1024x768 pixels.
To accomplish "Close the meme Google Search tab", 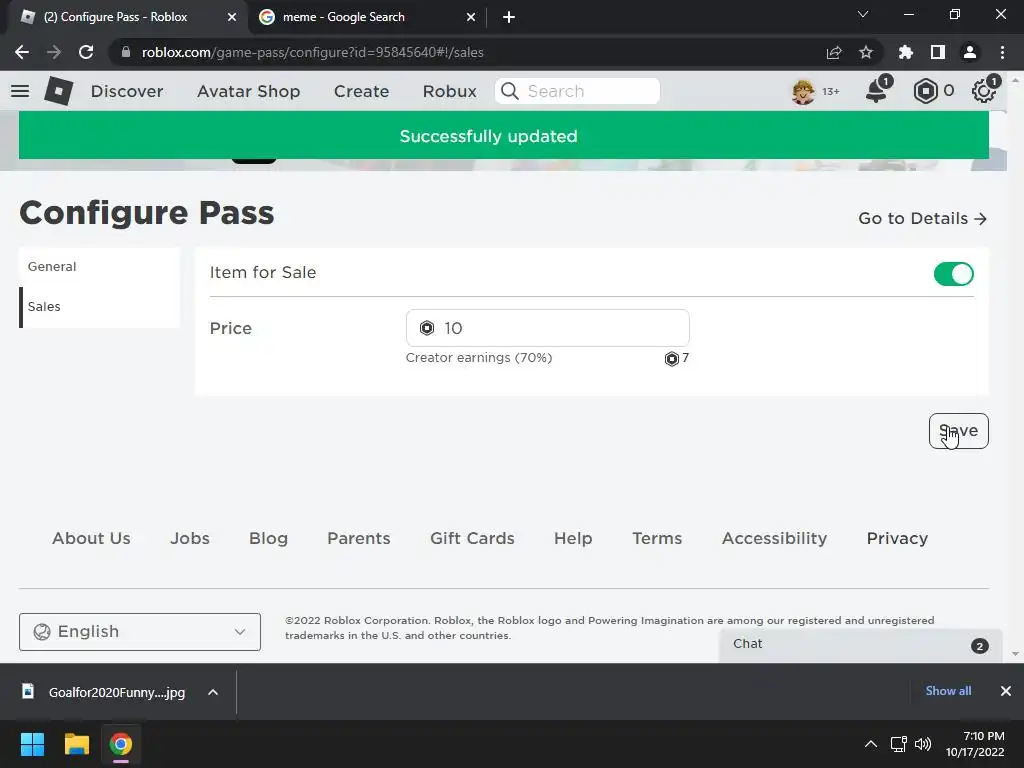I will [471, 18].
